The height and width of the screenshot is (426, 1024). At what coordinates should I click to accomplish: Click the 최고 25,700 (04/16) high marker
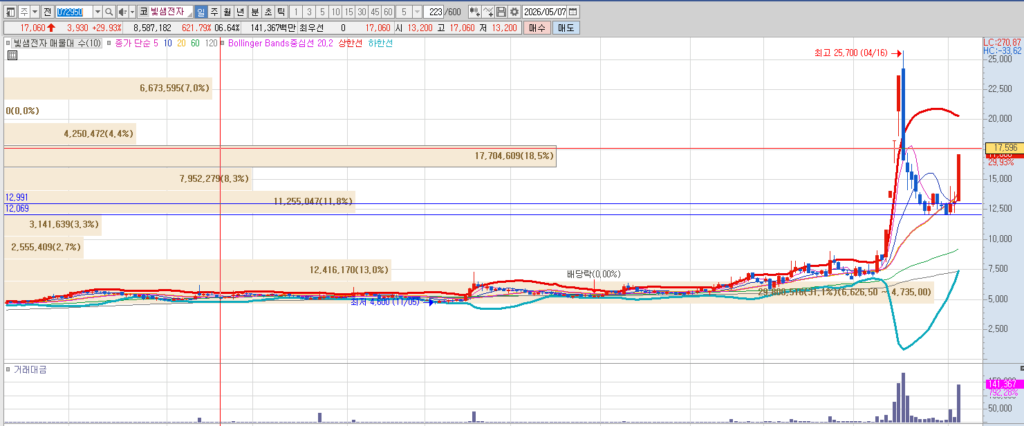point(856,53)
